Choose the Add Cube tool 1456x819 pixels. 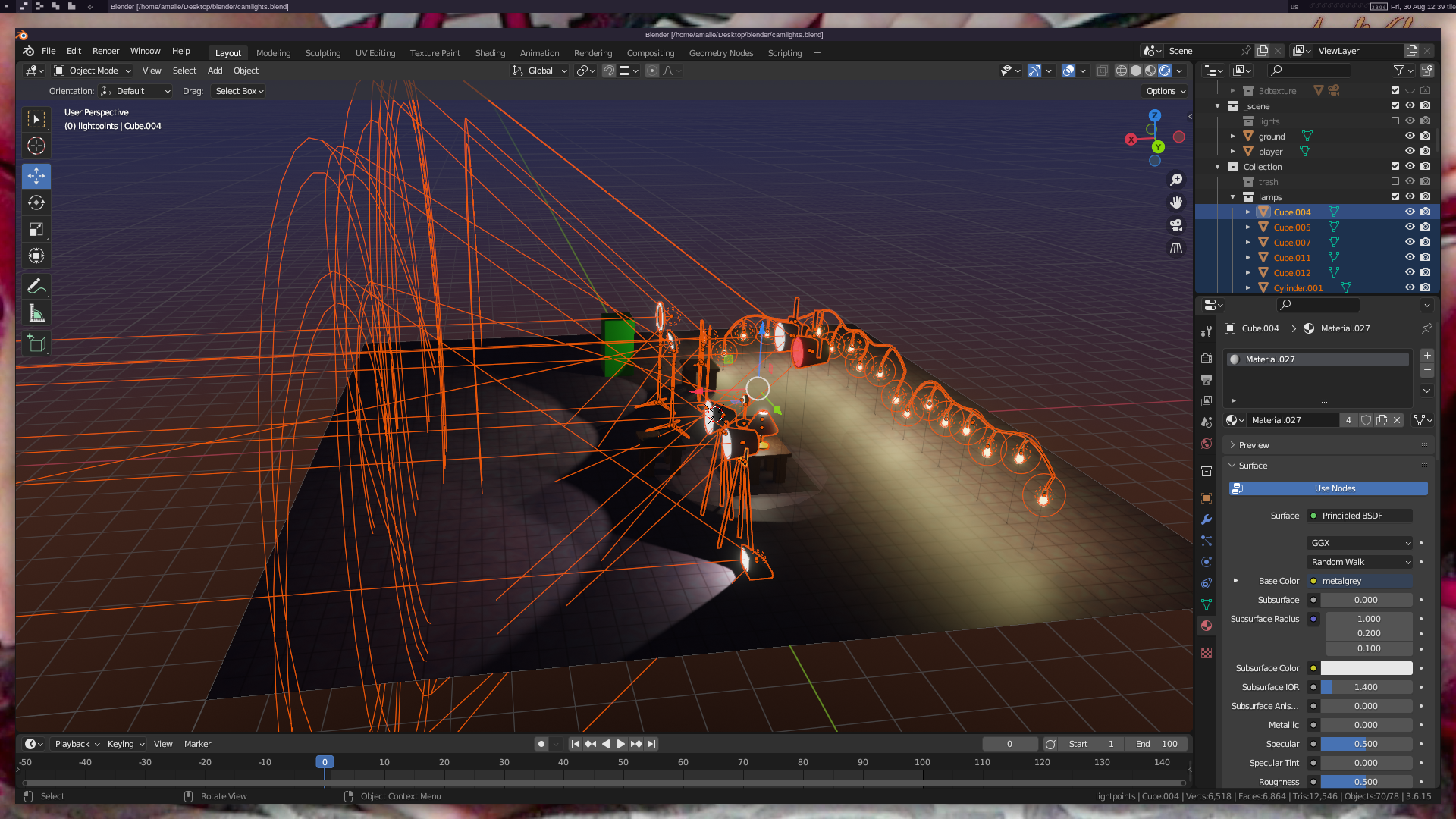[36, 344]
